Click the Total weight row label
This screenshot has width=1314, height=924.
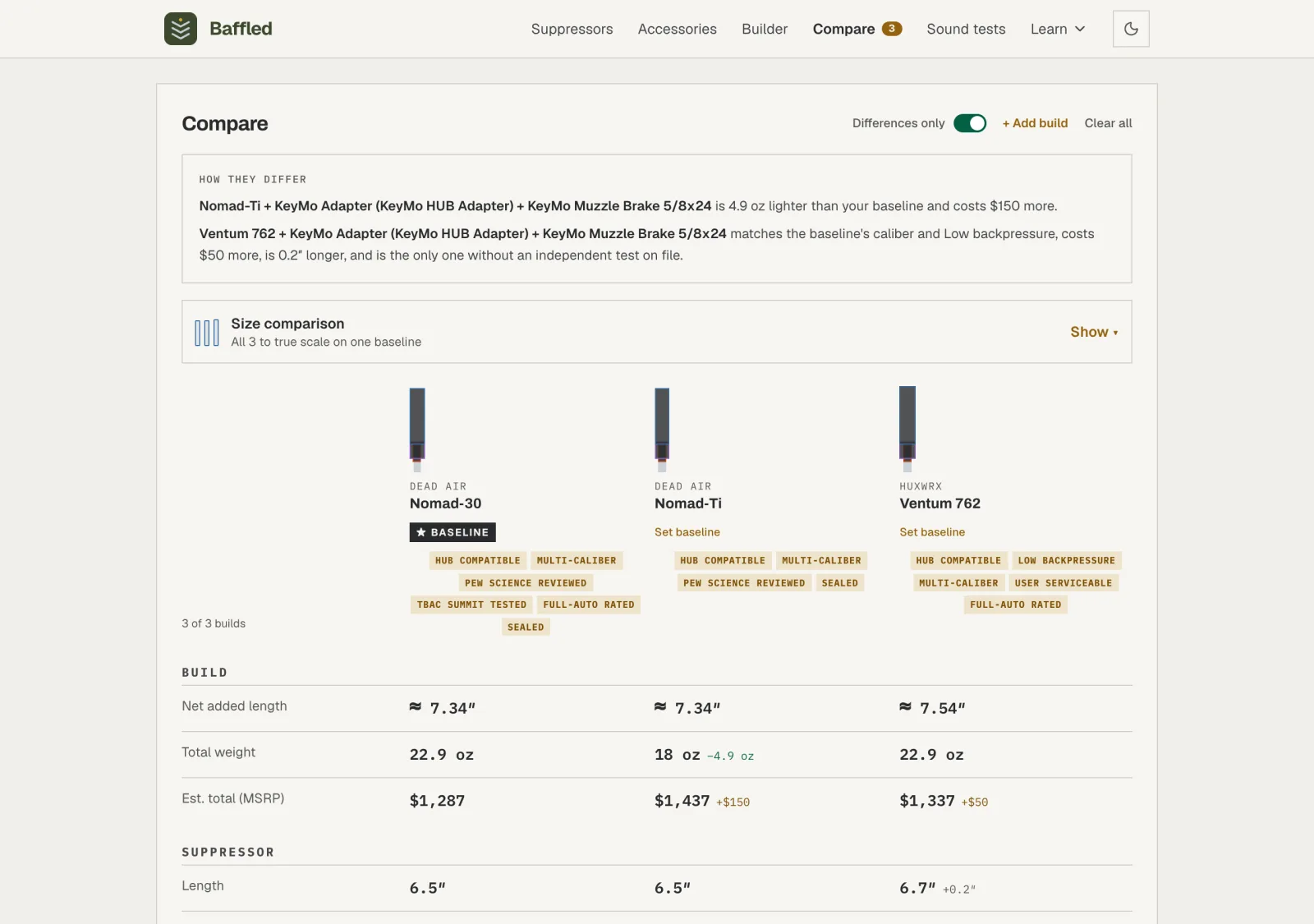pyautogui.click(x=218, y=752)
